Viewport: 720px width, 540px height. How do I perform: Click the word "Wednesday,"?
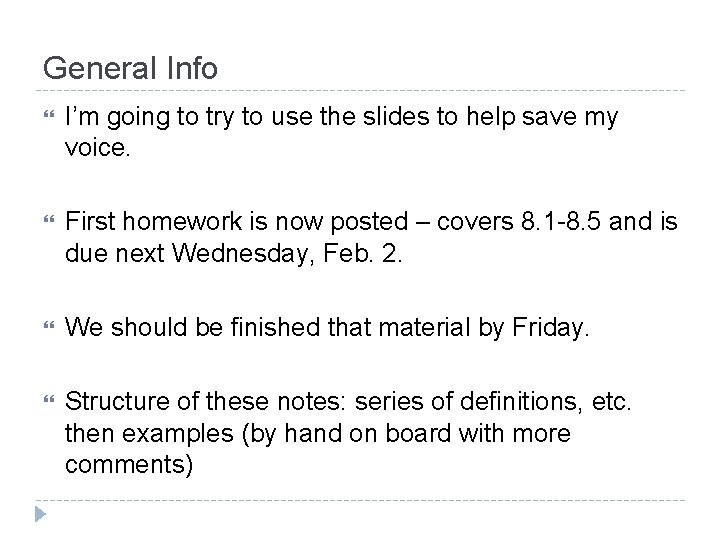pos(243,254)
